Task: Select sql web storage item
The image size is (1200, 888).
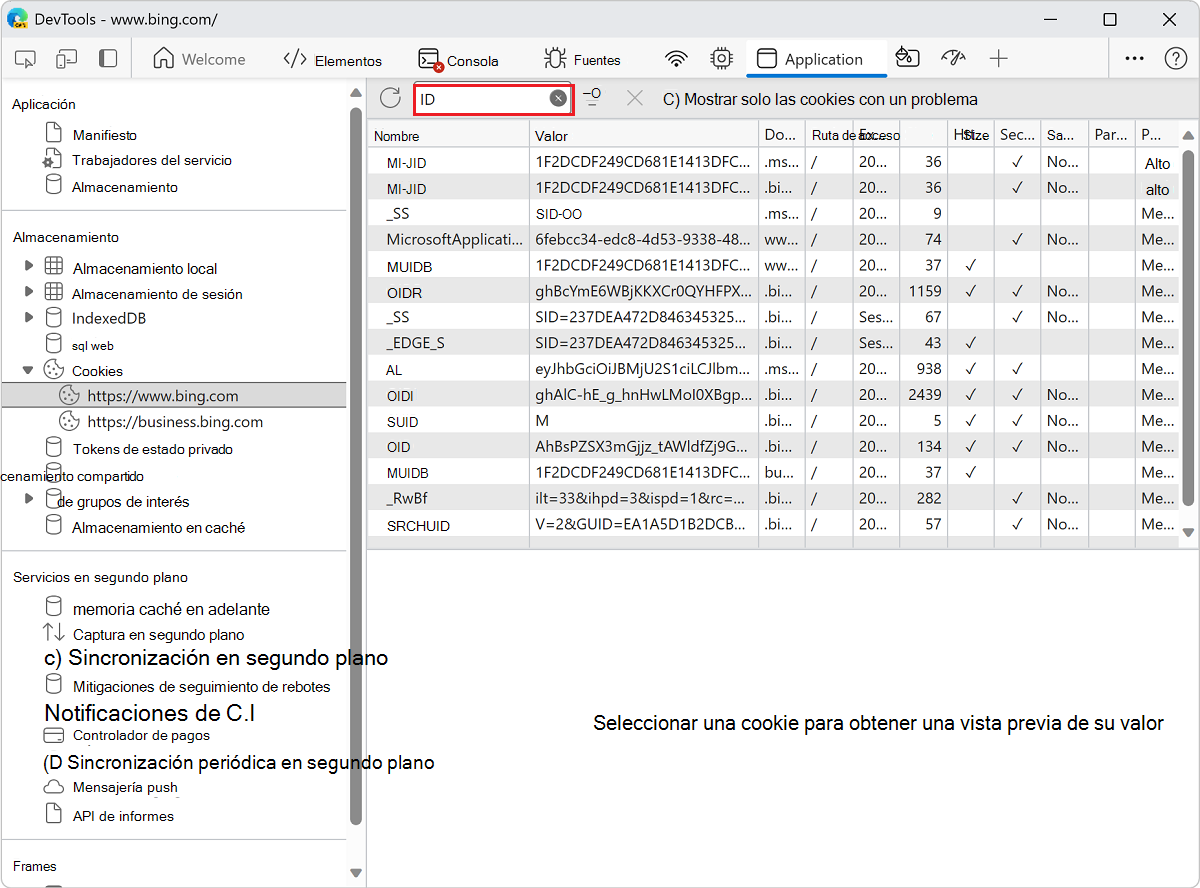Action: [92, 345]
